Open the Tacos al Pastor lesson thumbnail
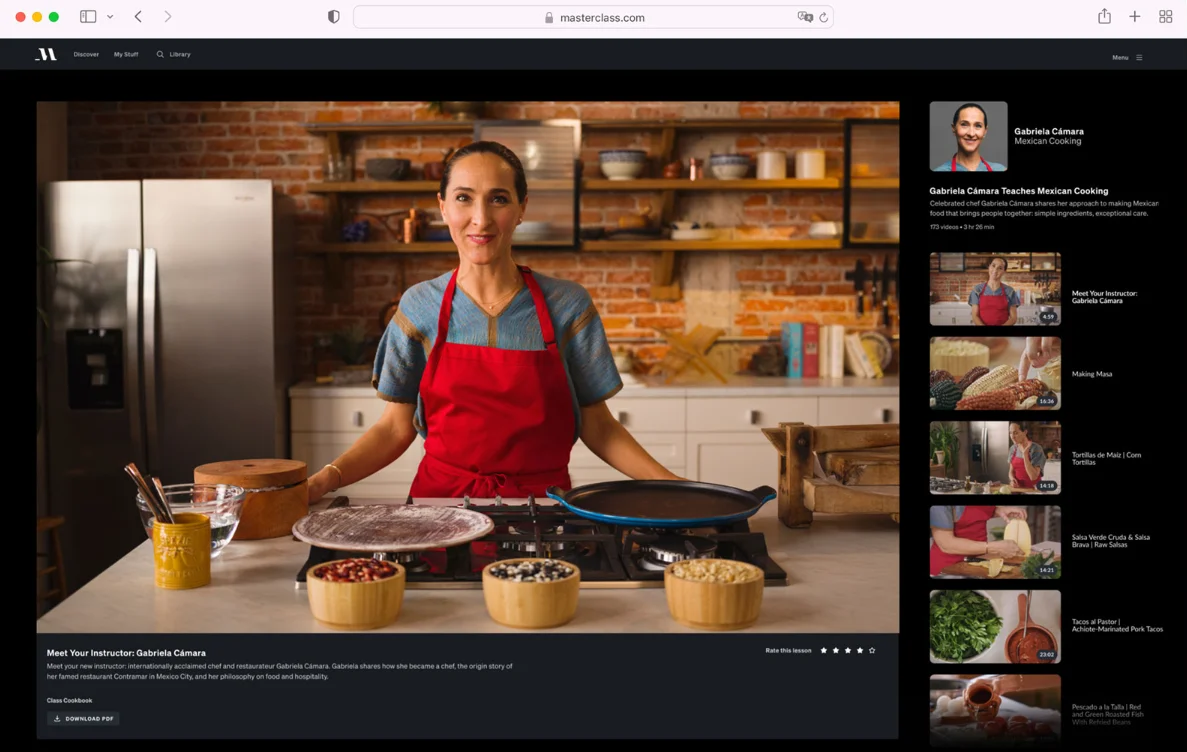Screen dimensions: 1187x752 (x=995, y=626)
